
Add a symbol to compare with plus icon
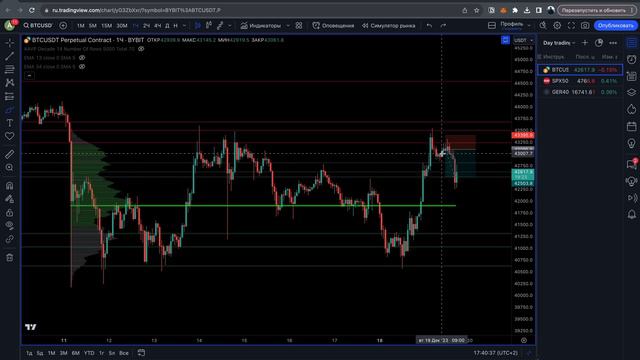coord(63,25)
